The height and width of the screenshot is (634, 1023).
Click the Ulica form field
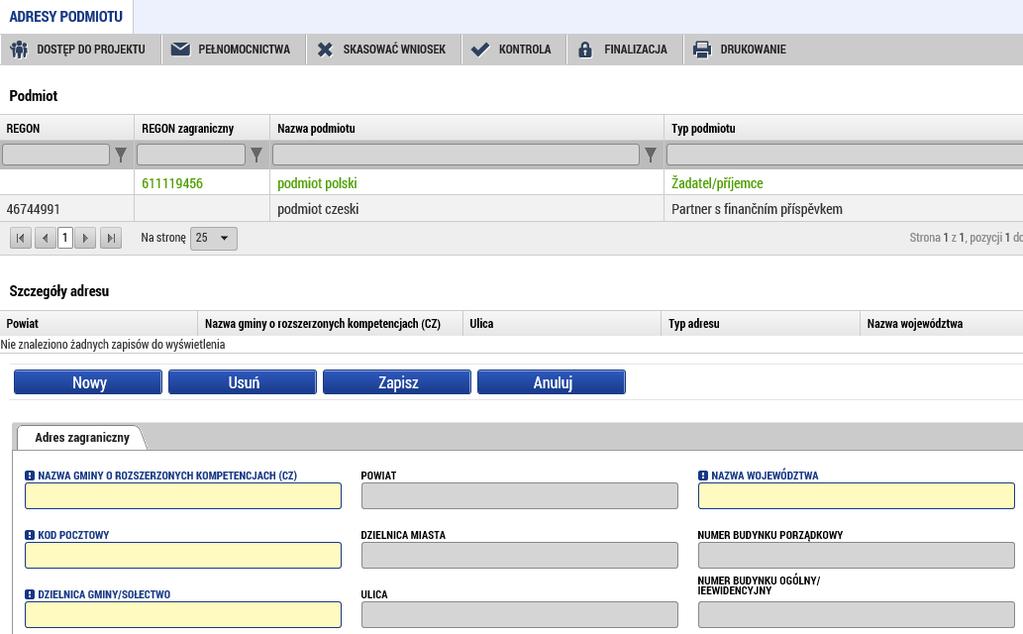click(520, 614)
